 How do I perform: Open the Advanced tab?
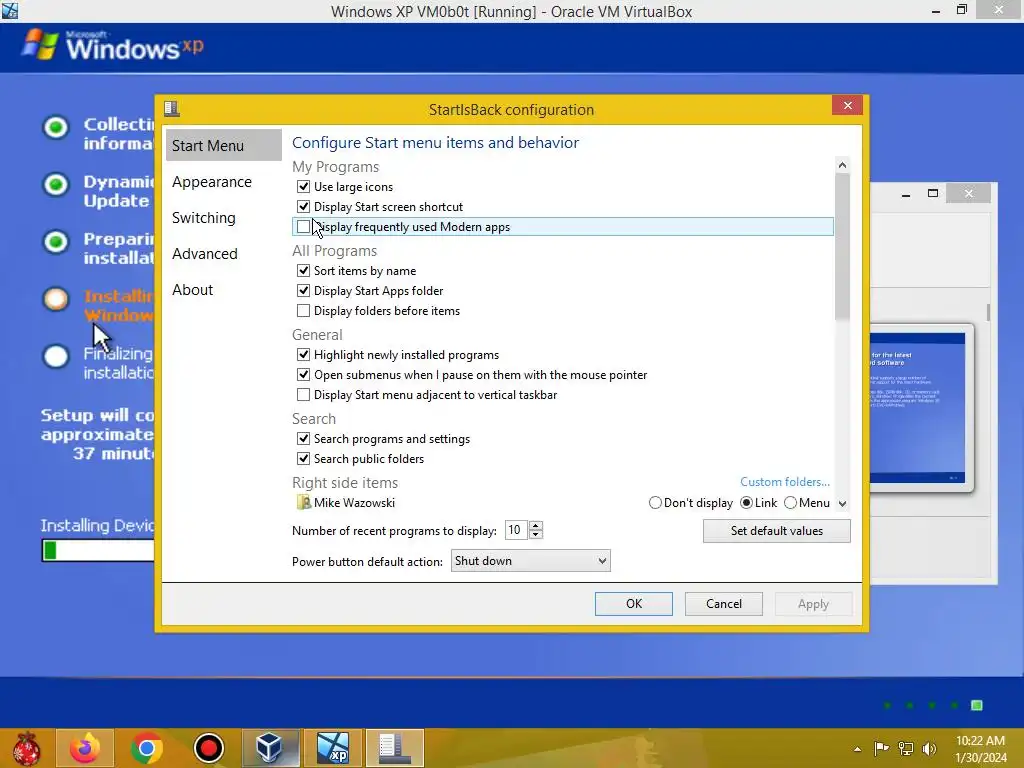tap(204, 253)
